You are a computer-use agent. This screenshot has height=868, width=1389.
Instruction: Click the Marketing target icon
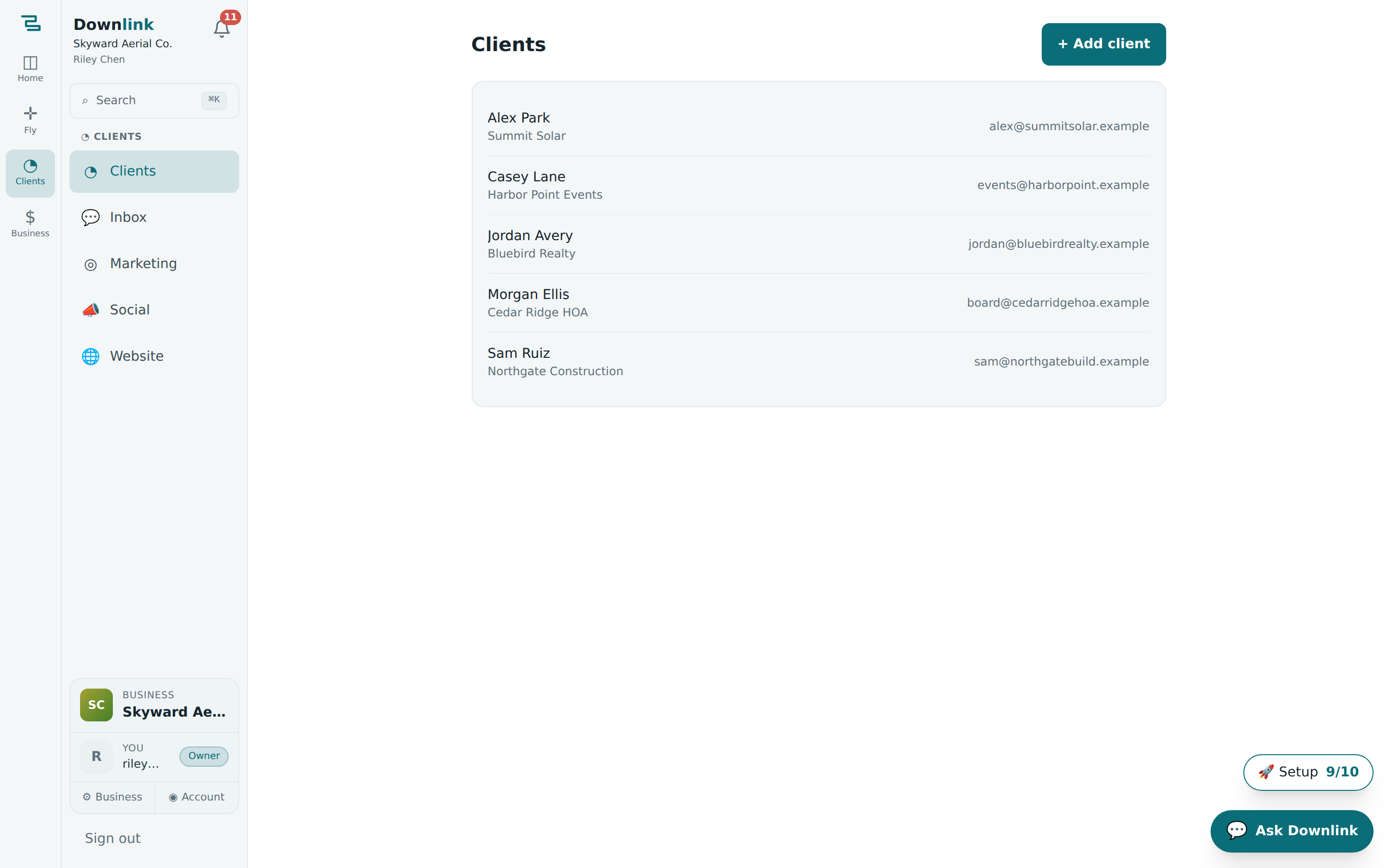91,264
